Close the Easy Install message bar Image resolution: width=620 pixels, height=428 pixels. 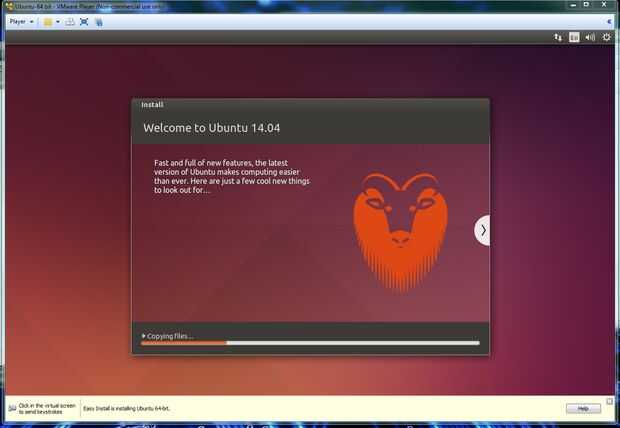click(609, 401)
